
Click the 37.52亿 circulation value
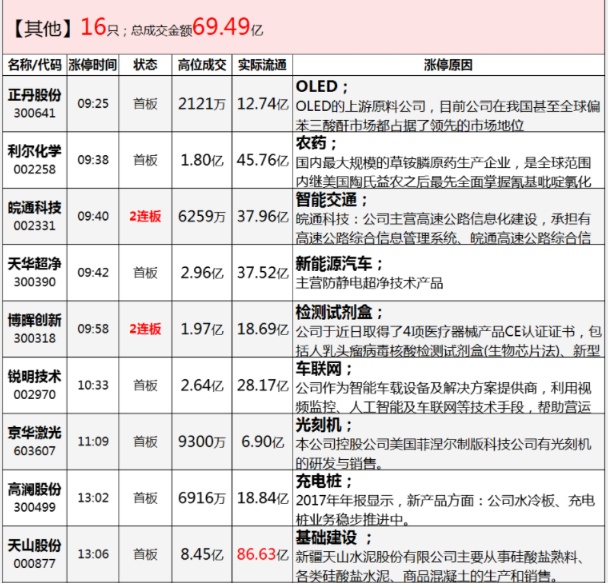(263, 273)
